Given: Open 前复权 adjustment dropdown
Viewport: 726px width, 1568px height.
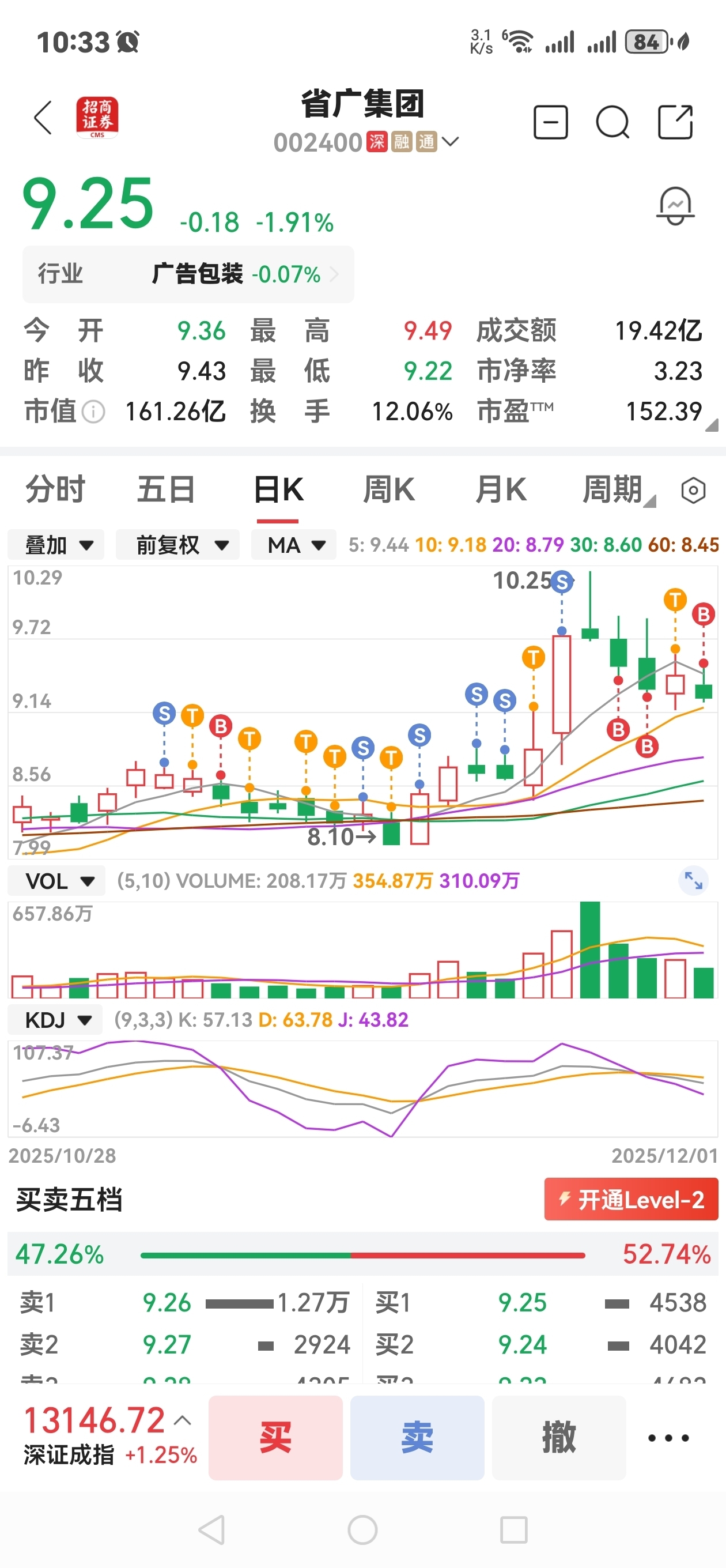Looking at the screenshot, I should click(177, 545).
